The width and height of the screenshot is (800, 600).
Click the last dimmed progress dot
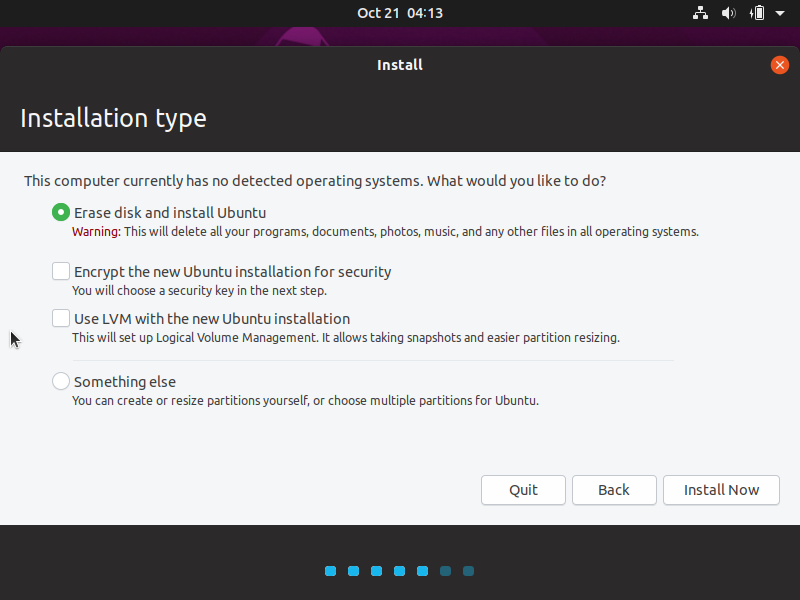[x=468, y=571]
